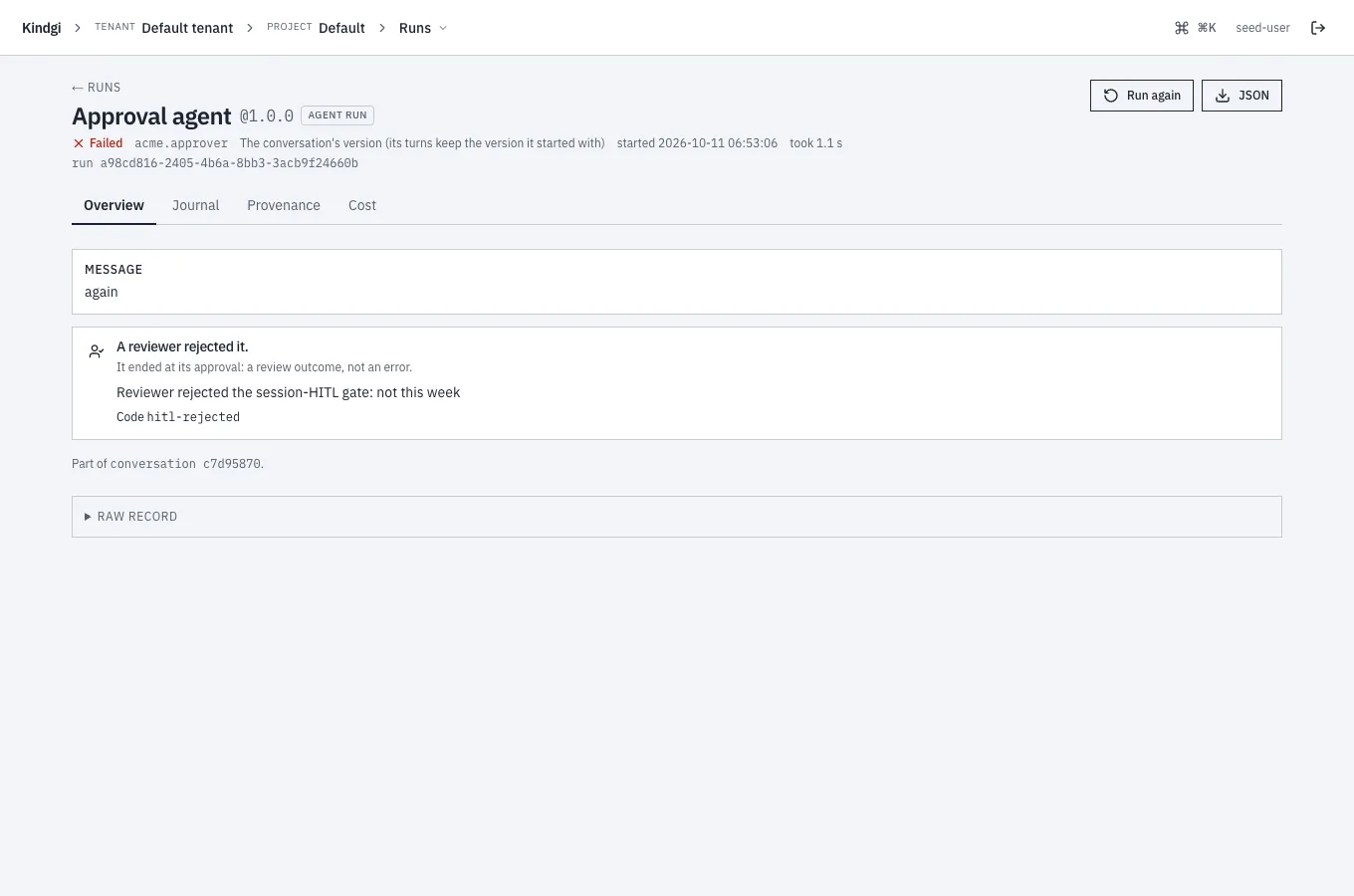The width and height of the screenshot is (1354, 896).
Task: Open the Default project breadcrumb
Action: tap(341, 28)
